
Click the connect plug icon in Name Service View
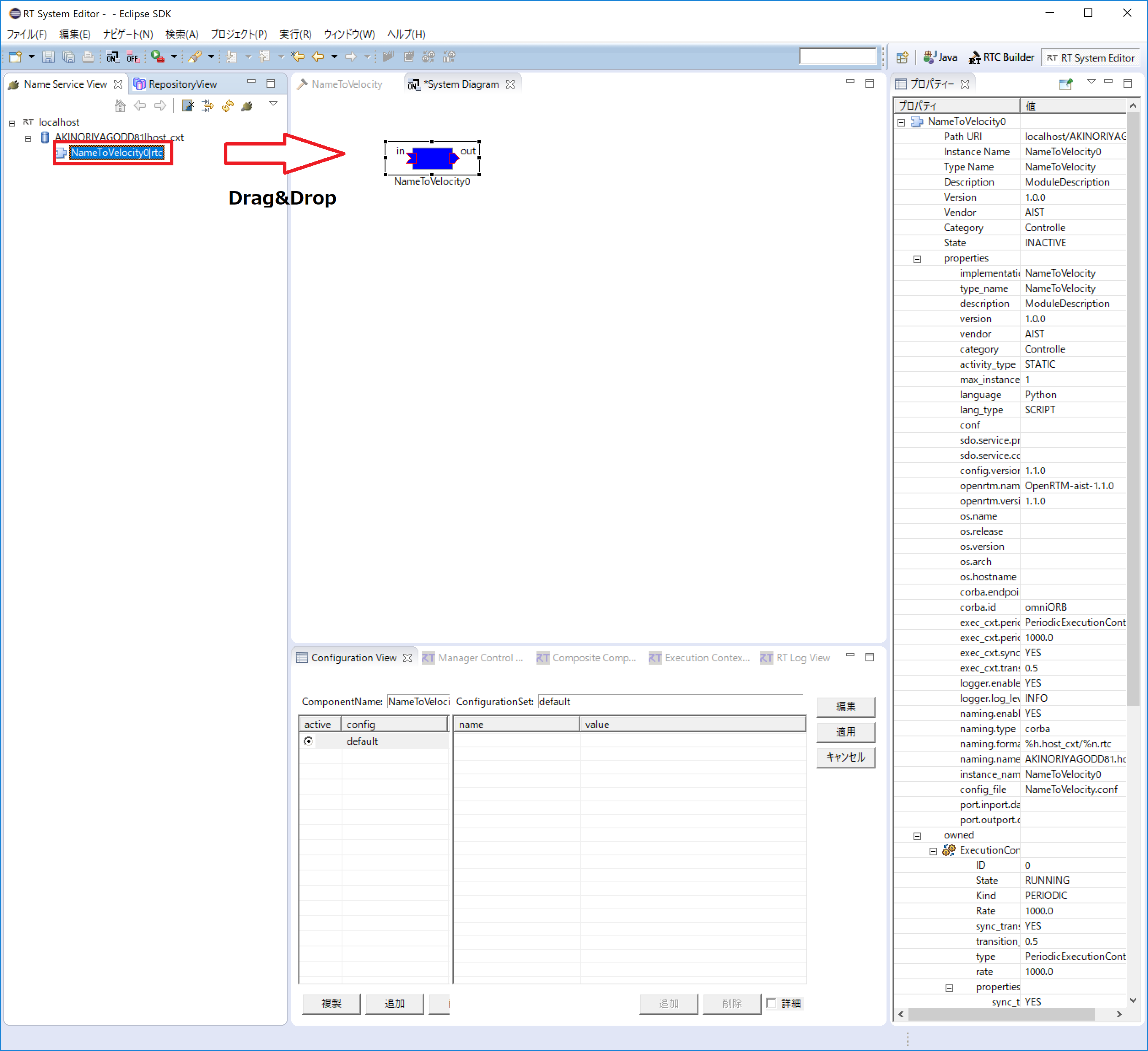[247, 105]
